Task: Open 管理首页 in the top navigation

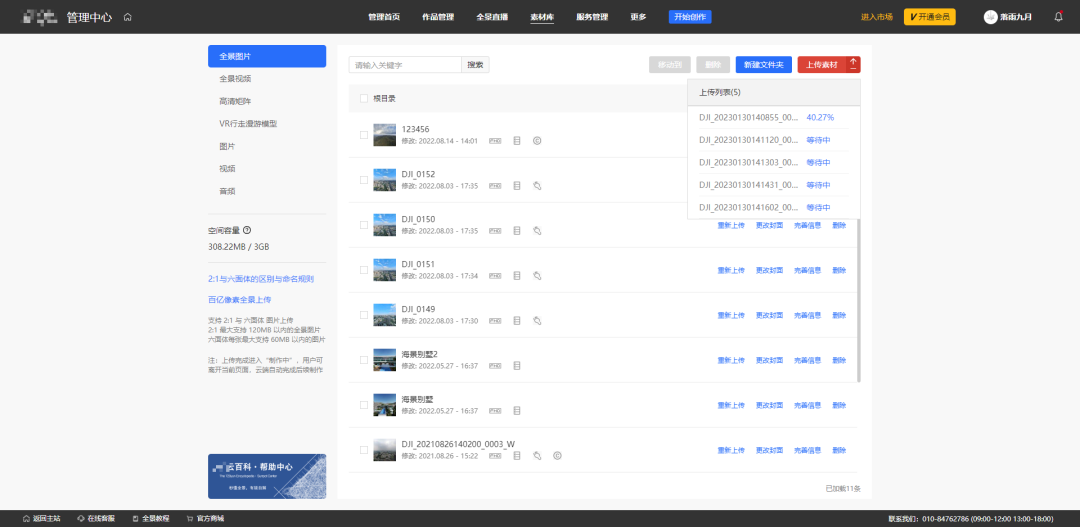Action: point(384,17)
